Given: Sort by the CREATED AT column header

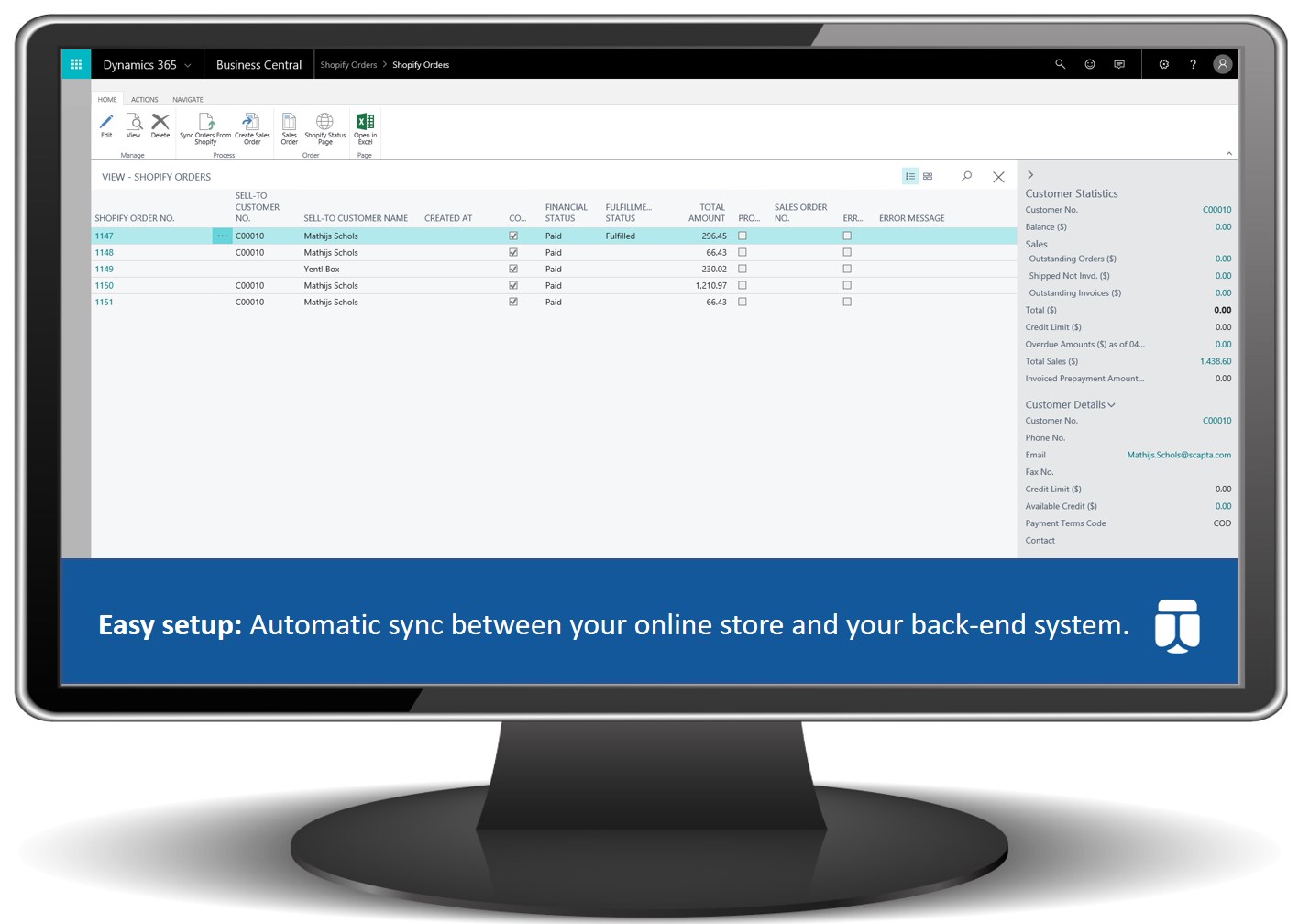Looking at the screenshot, I should (x=448, y=218).
